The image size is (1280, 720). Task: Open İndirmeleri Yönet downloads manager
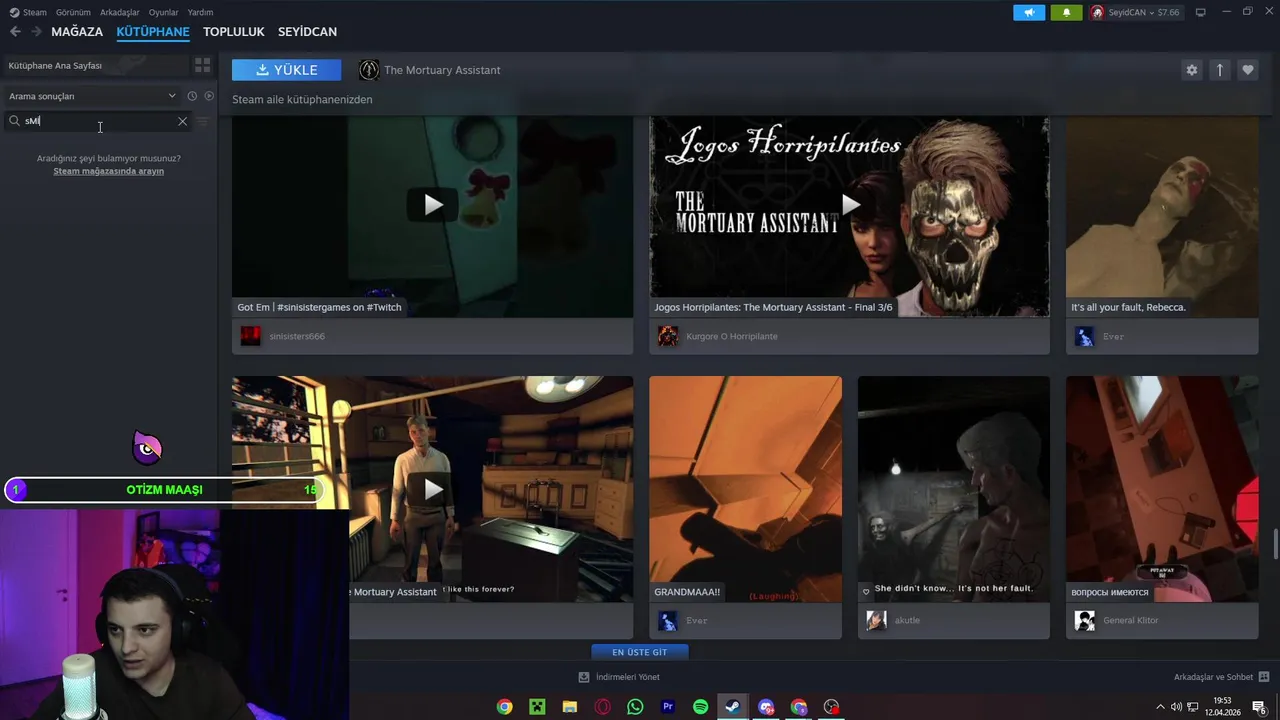point(619,677)
